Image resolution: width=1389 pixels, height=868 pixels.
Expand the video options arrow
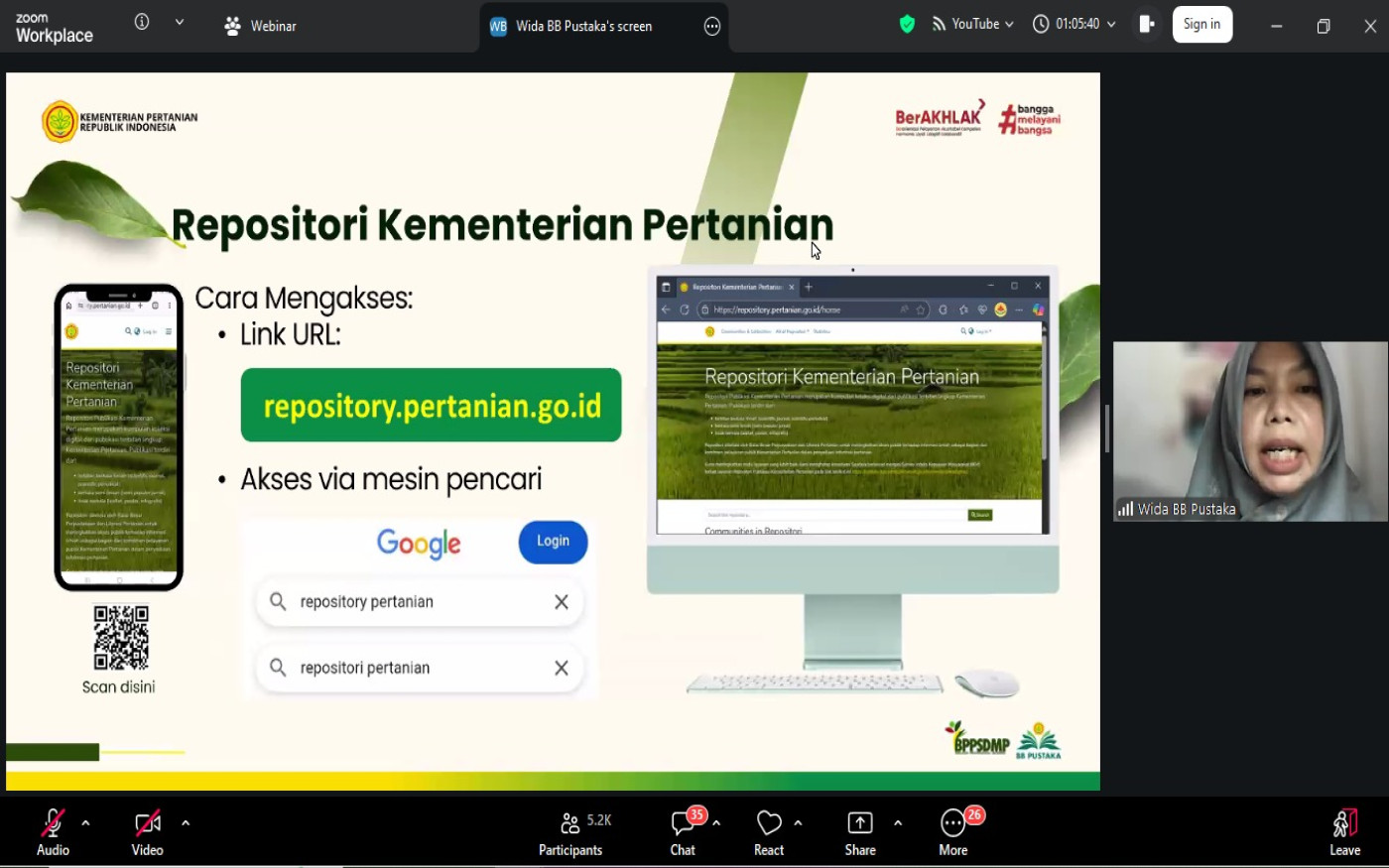tap(186, 823)
